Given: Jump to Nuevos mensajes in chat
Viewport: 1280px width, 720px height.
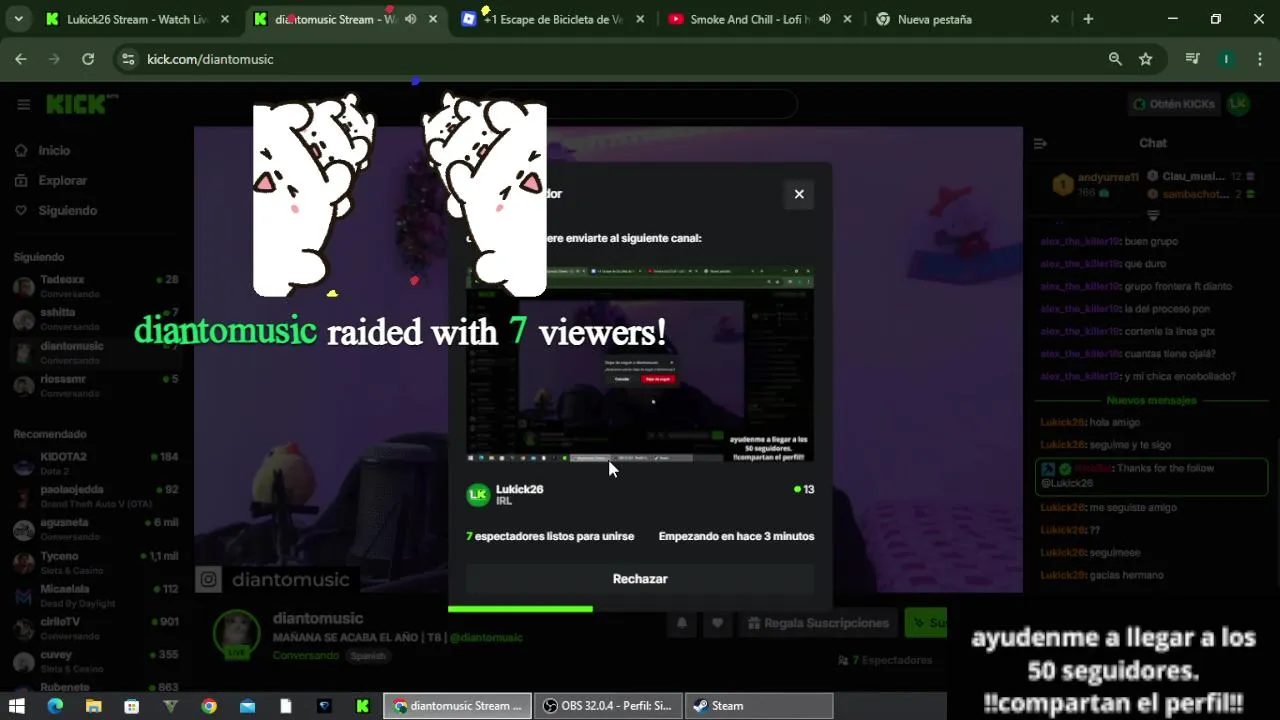Looking at the screenshot, I should pos(1151,400).
